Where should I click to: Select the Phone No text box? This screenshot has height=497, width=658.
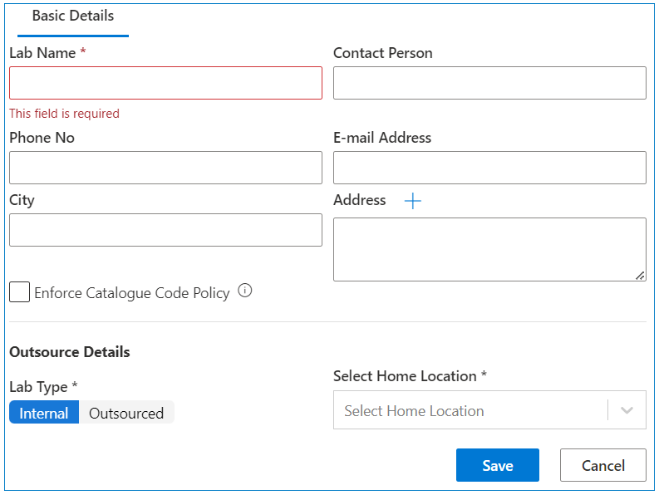(x=166, y=168)
